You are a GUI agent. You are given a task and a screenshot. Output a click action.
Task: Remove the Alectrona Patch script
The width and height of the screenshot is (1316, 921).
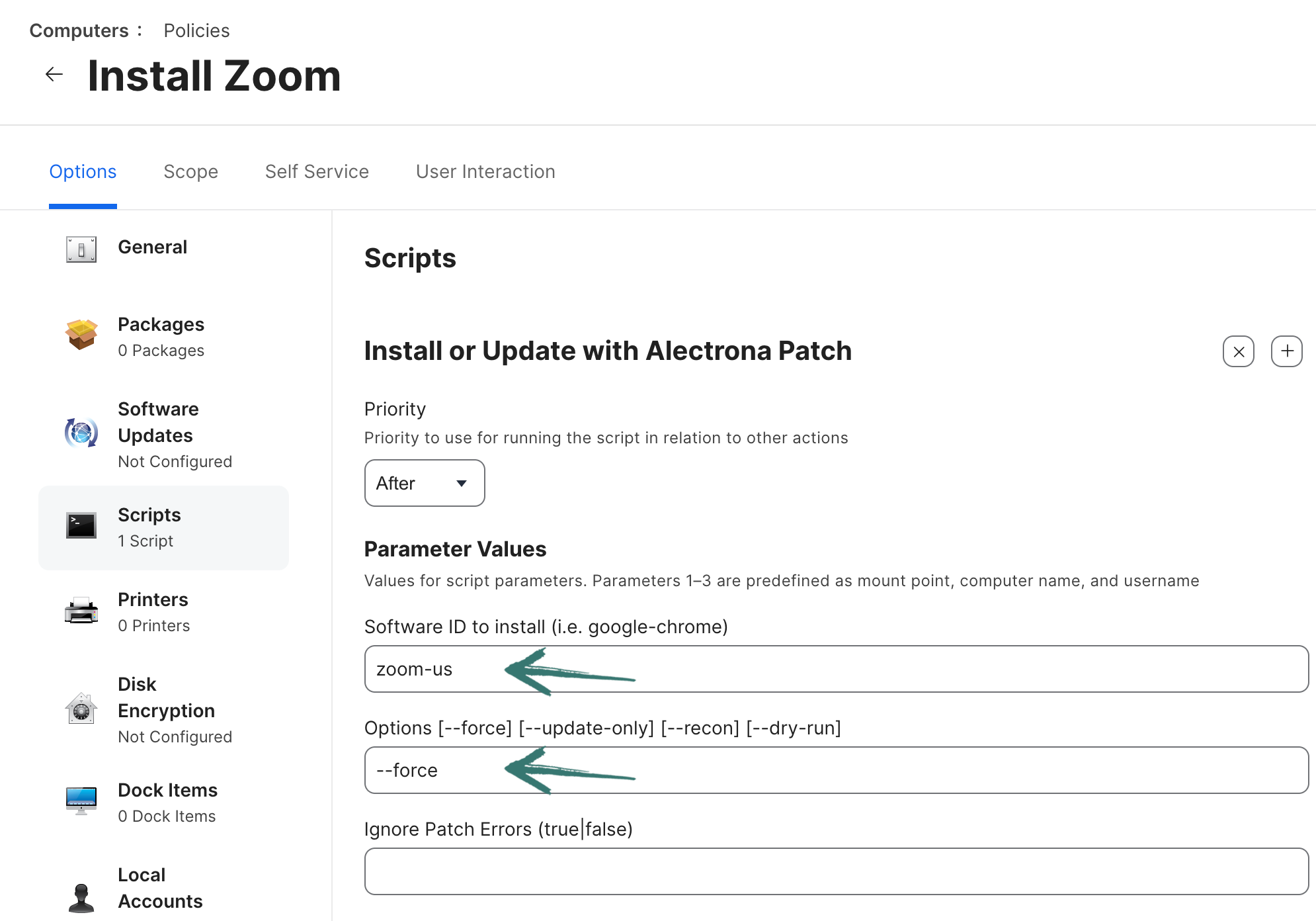point(1238,351)
